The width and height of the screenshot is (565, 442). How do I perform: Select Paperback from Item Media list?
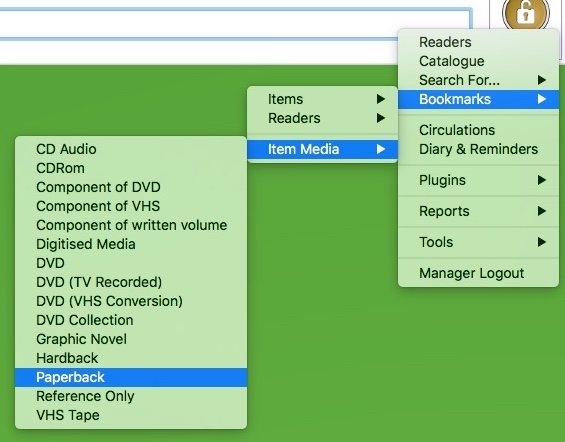(x=131, y=377)
